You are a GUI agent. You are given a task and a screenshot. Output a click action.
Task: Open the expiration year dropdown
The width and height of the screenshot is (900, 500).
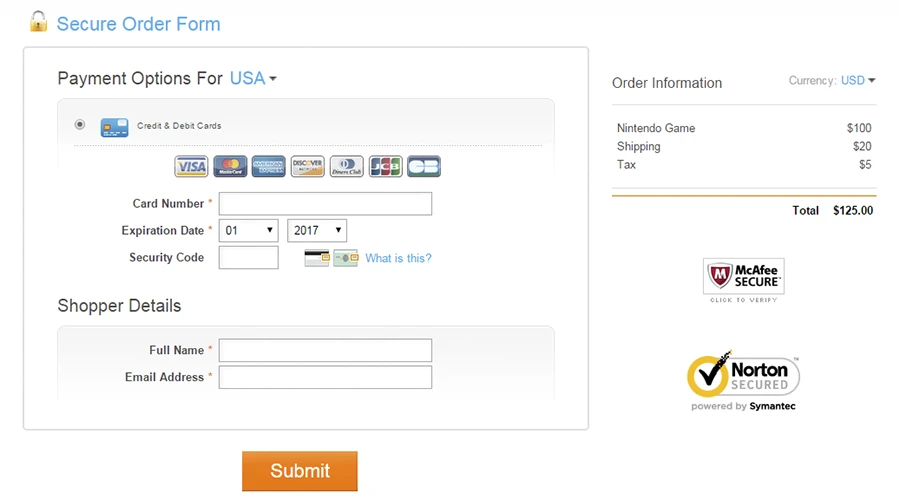point(317,231)
